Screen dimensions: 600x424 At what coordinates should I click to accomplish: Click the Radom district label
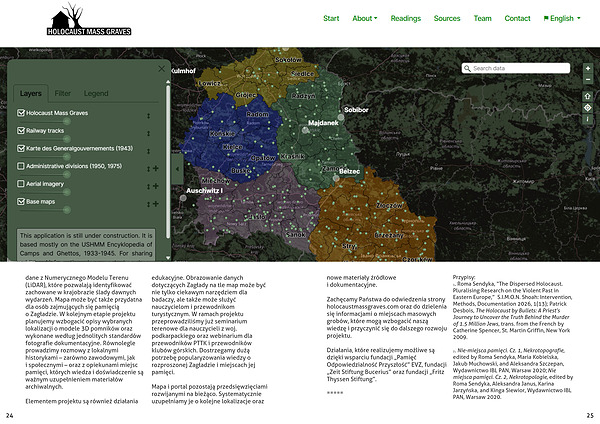pos(257,114)
